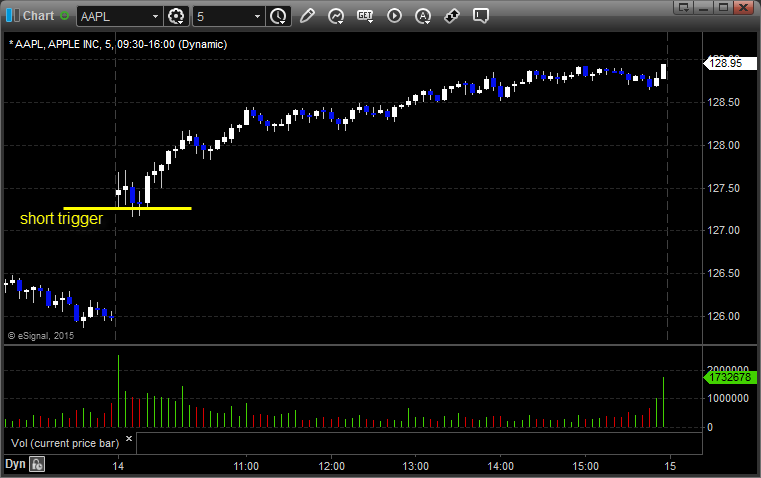Click the Chart window title text

(x=39, y=16)
